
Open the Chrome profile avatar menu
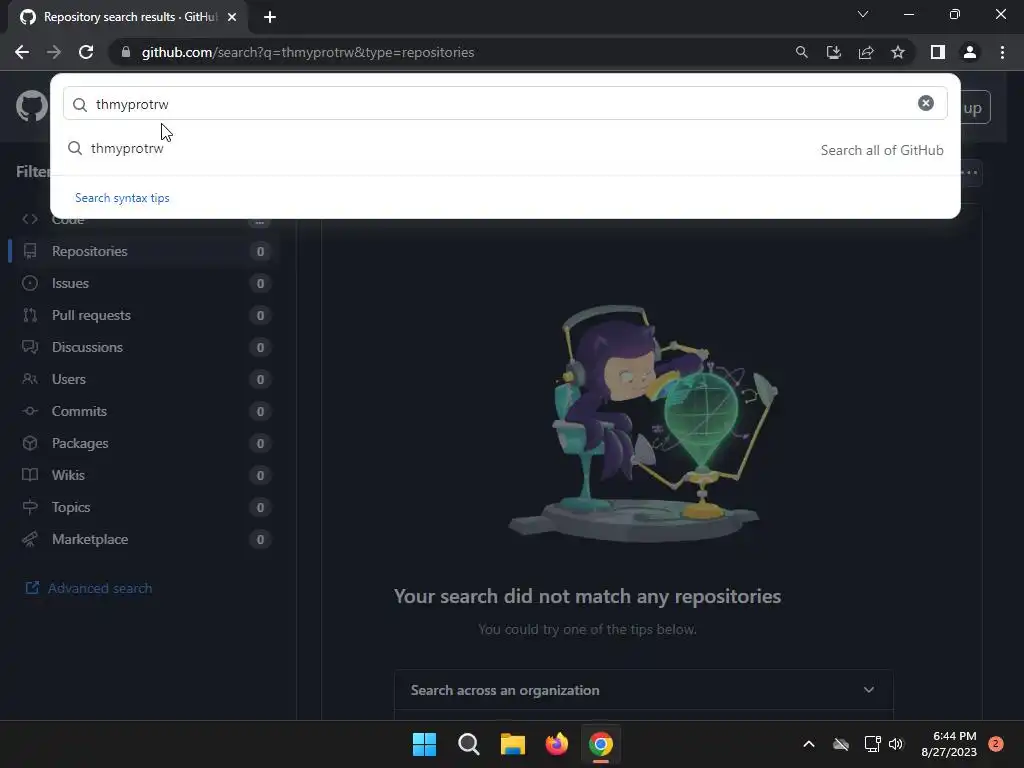pyautogui.click(x=970, y=52)
